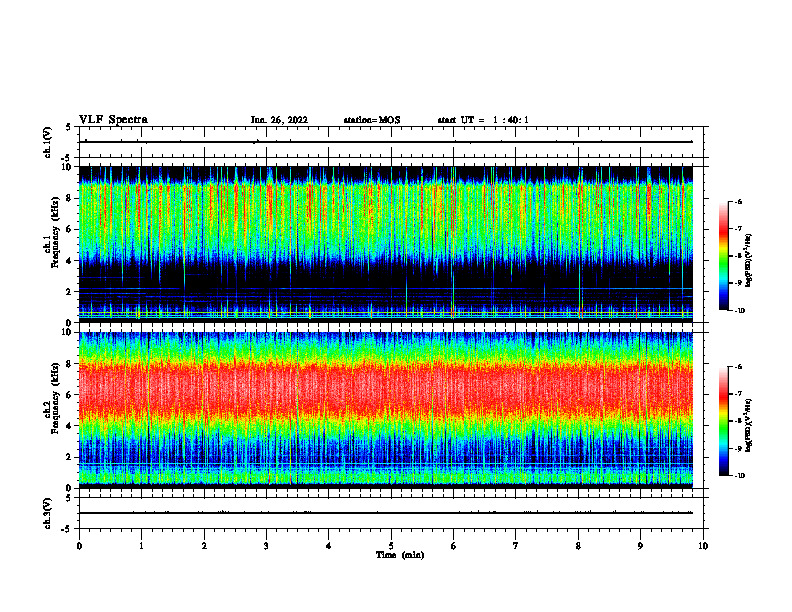792x612 pixels.
Task: Click the ch.3 voltage waveform trace
Action: (386, 513)
